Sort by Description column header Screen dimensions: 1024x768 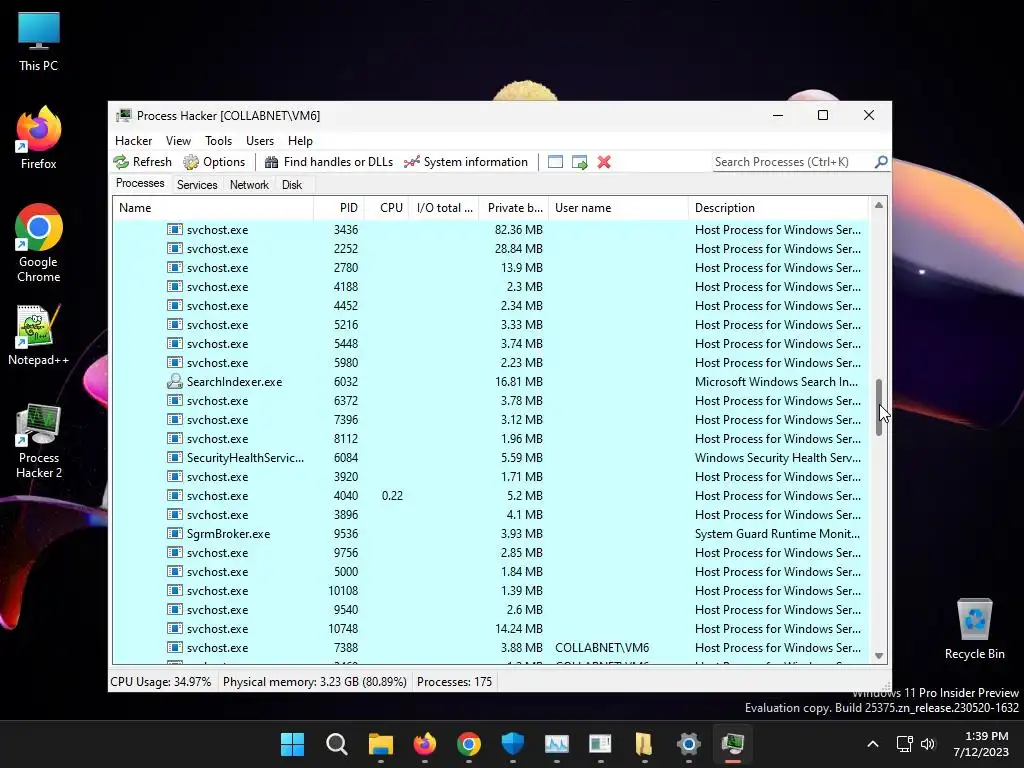point(778,208)
